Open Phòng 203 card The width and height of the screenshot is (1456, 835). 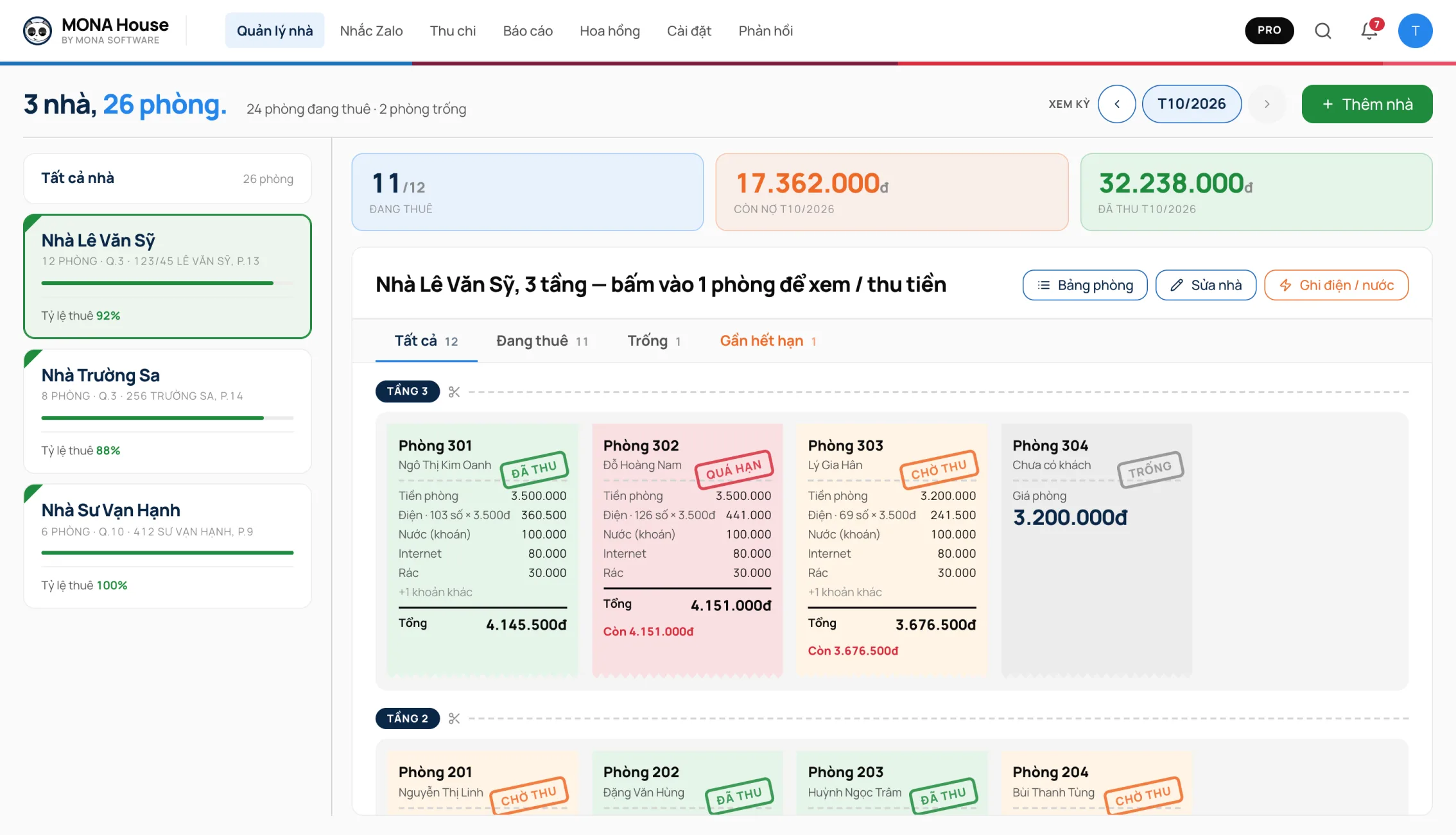click(892, 783)
